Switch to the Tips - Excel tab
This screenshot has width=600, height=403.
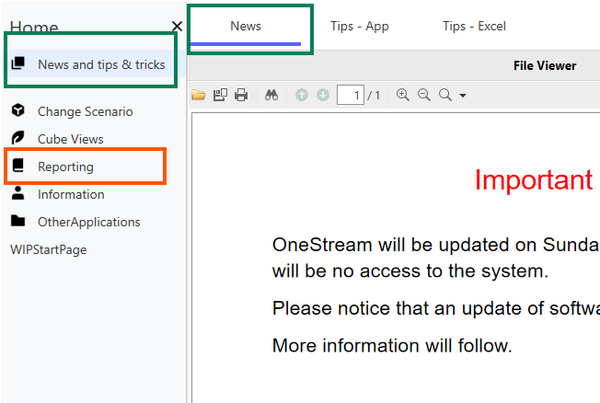(476, 27)
